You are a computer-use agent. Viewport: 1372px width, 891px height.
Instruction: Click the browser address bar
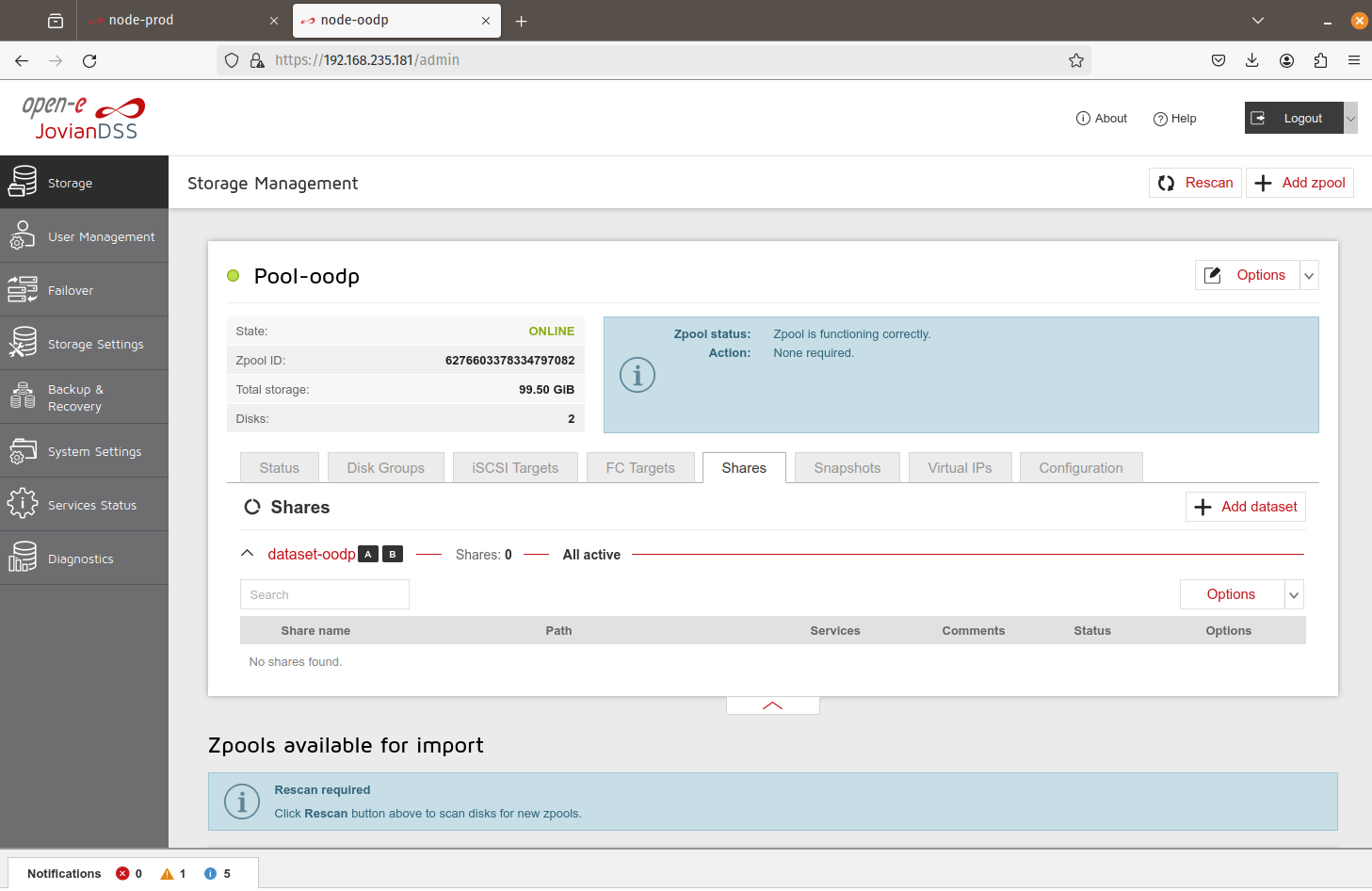click(654, 60)
